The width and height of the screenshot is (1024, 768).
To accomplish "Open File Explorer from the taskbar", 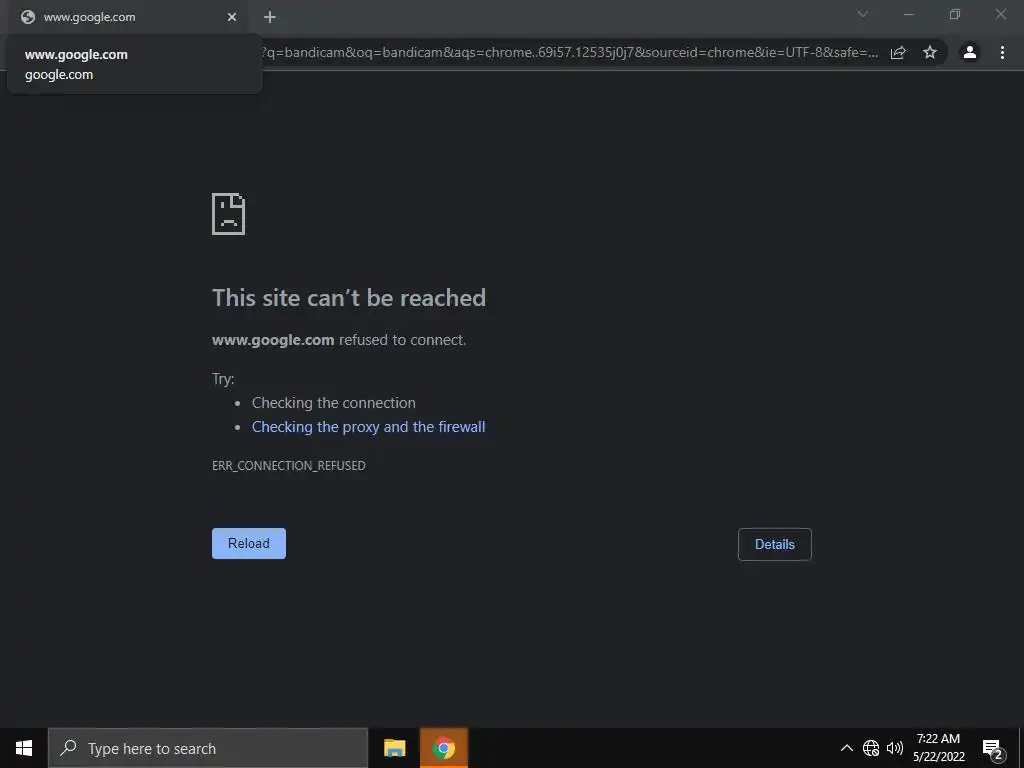I will click(x=394, y=748).
